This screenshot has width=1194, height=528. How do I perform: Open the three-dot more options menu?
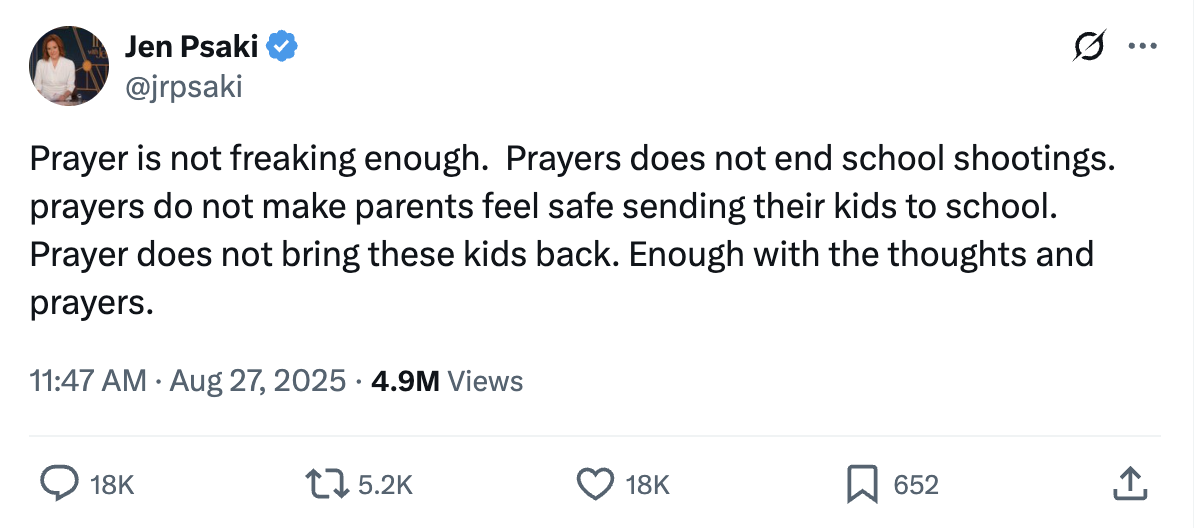click(1139, 47)
